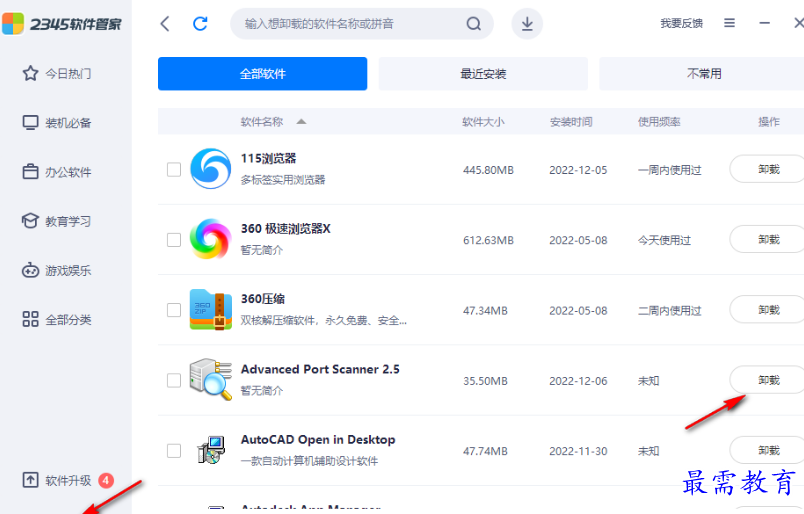This screenshot has height=514, width=804.
Task: Go back with the left arrow
Action: click(165, 24)
